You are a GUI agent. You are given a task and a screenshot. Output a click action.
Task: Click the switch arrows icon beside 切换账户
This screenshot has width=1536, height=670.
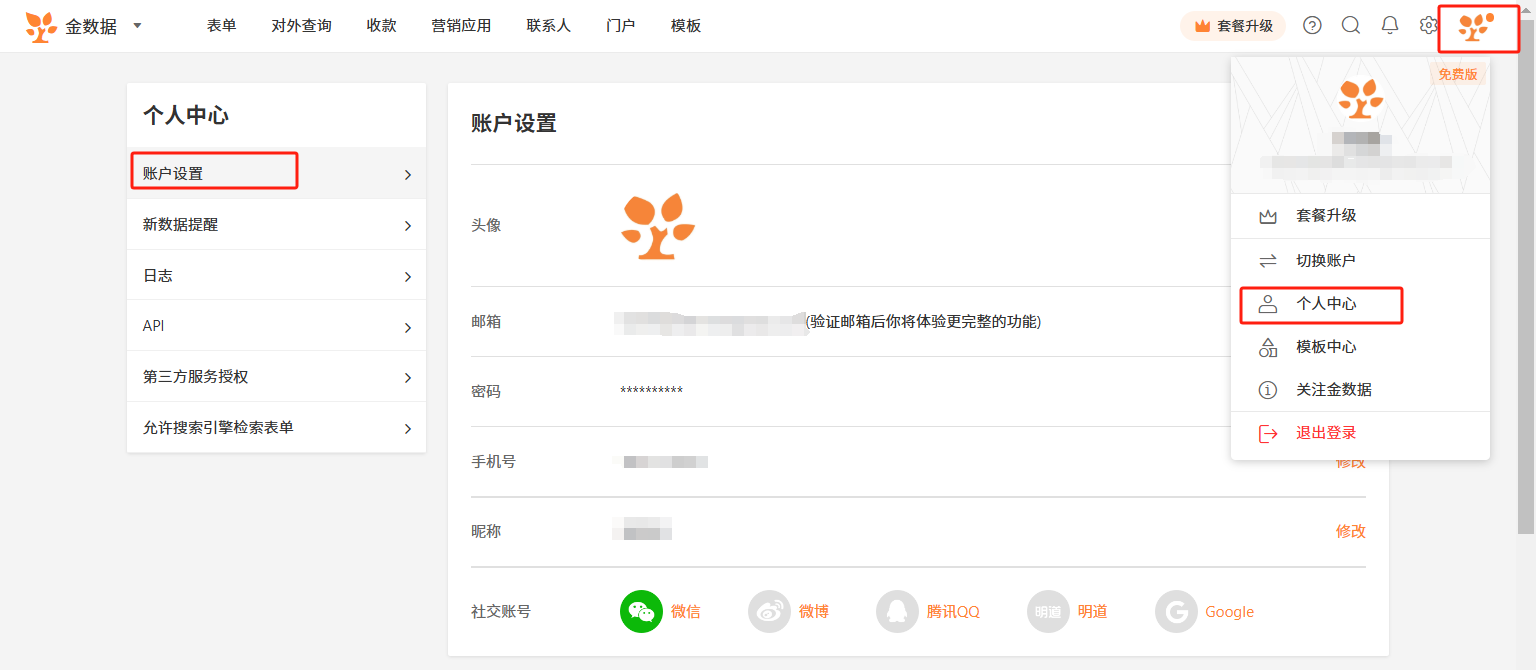pos(1268,261)
